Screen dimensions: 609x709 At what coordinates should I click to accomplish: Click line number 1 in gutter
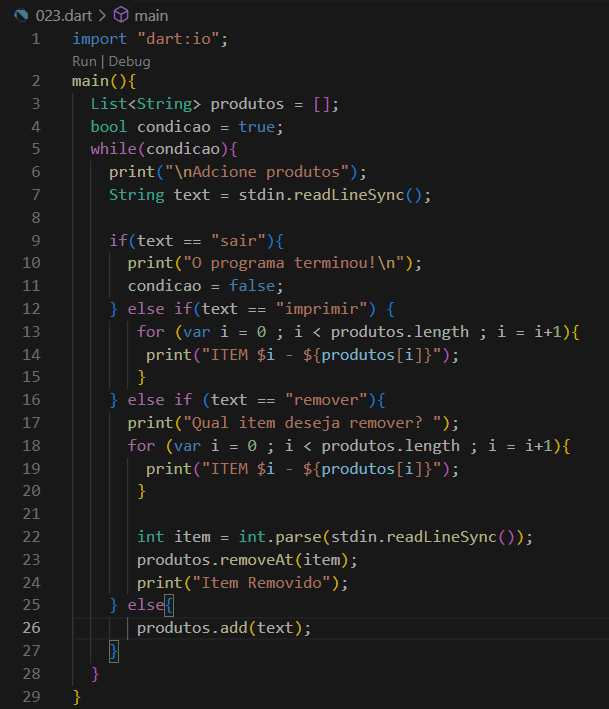tap(36, 39)
